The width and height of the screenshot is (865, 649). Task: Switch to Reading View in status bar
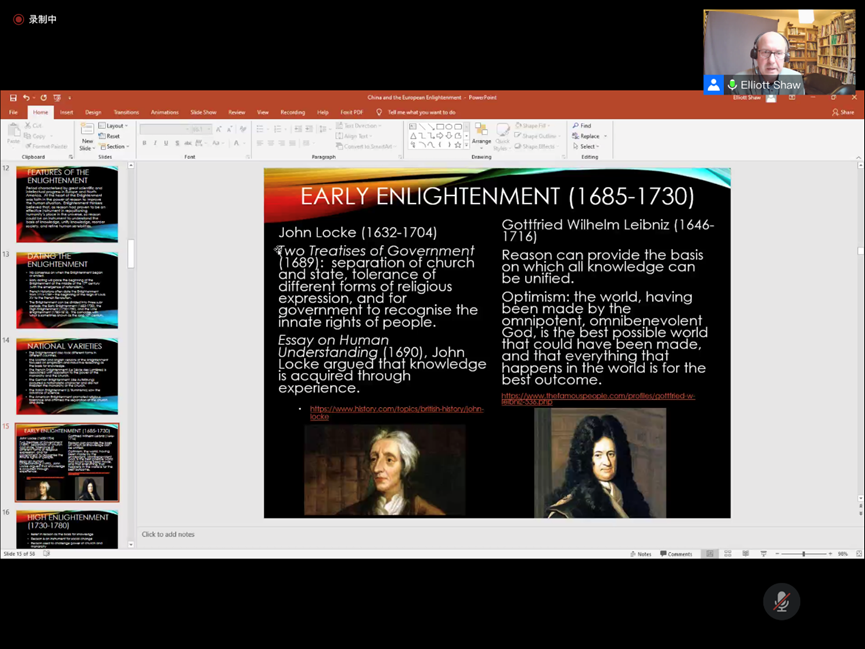tap(745, 554)
